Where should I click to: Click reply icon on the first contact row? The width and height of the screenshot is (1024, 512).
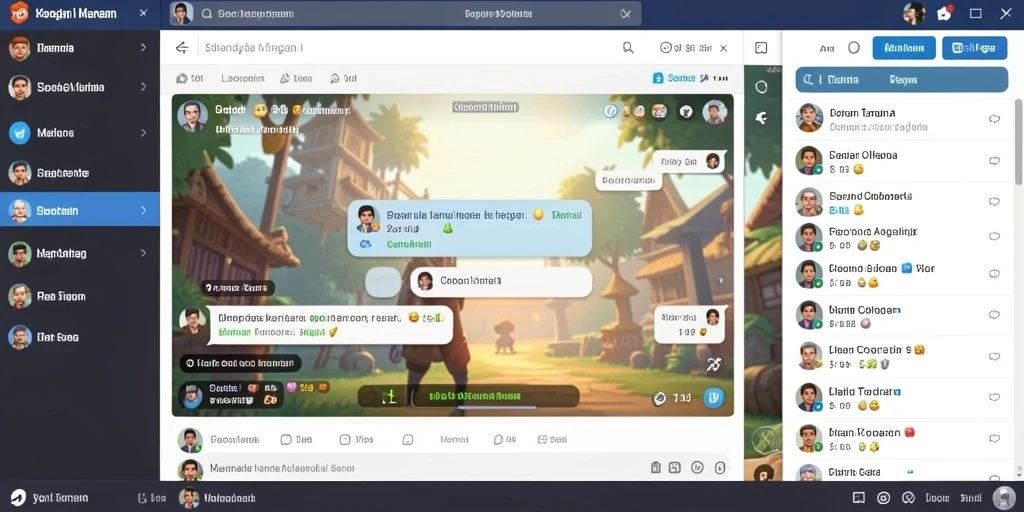pyautogui.click(x=994, y=118)
